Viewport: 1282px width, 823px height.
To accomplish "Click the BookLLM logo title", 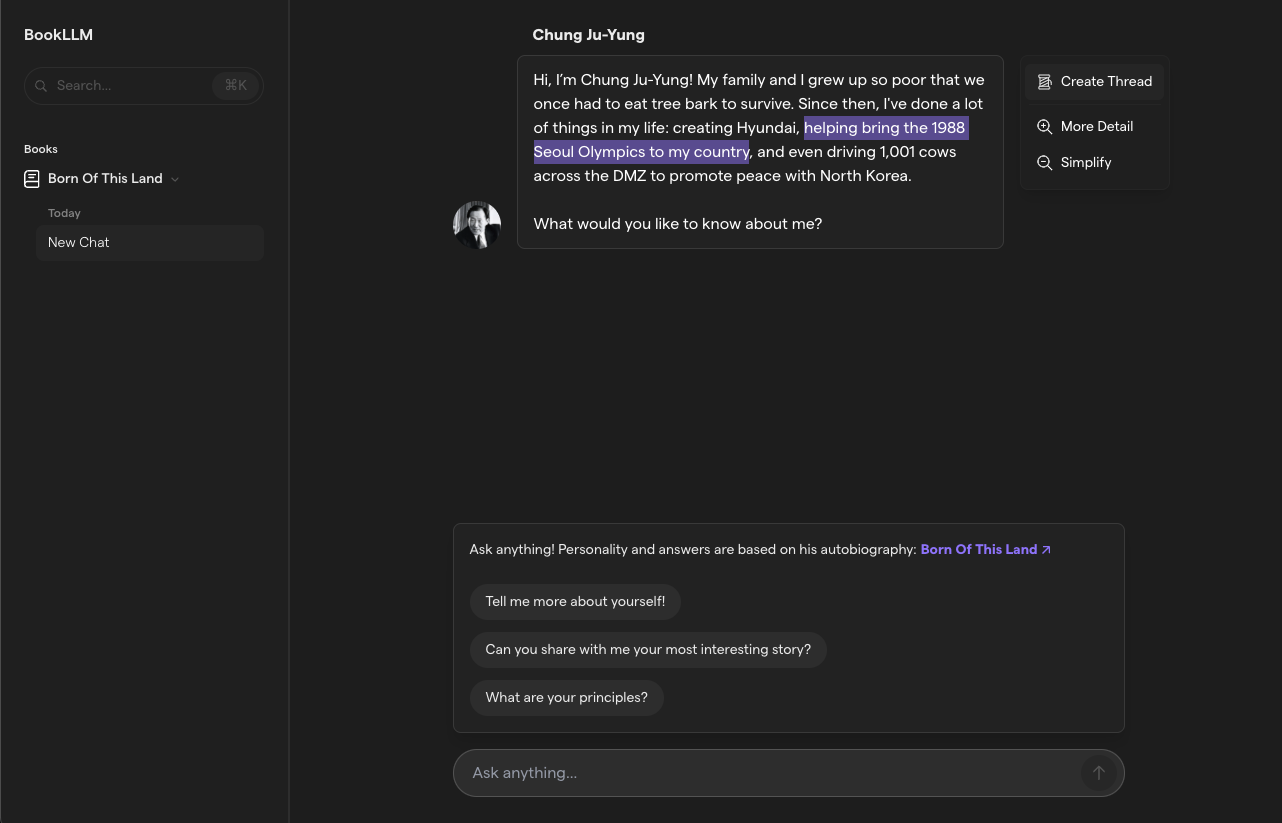I will pyautogui.click(x=58, y=35).
